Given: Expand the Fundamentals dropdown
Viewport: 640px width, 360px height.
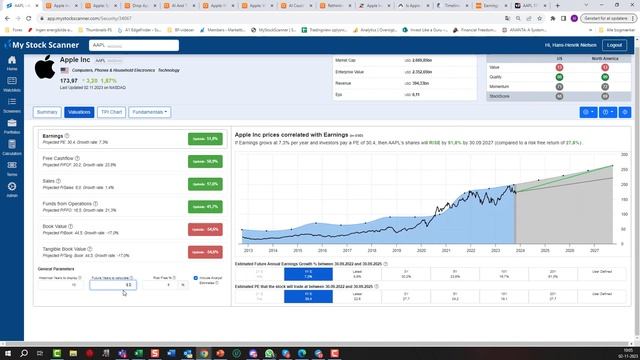Looking at the screenshot, I should pos(150,112).
